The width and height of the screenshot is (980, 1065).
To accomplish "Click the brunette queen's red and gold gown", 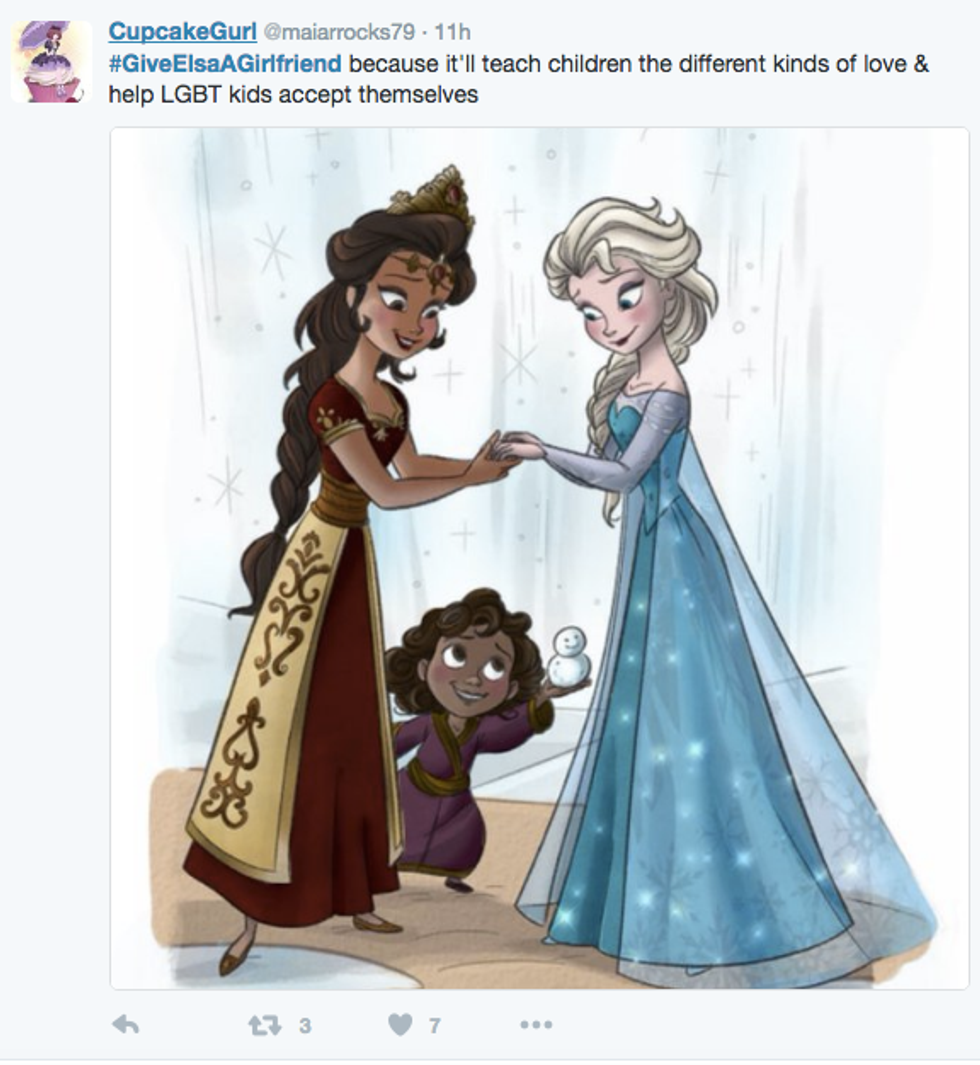I will [299, 679].
